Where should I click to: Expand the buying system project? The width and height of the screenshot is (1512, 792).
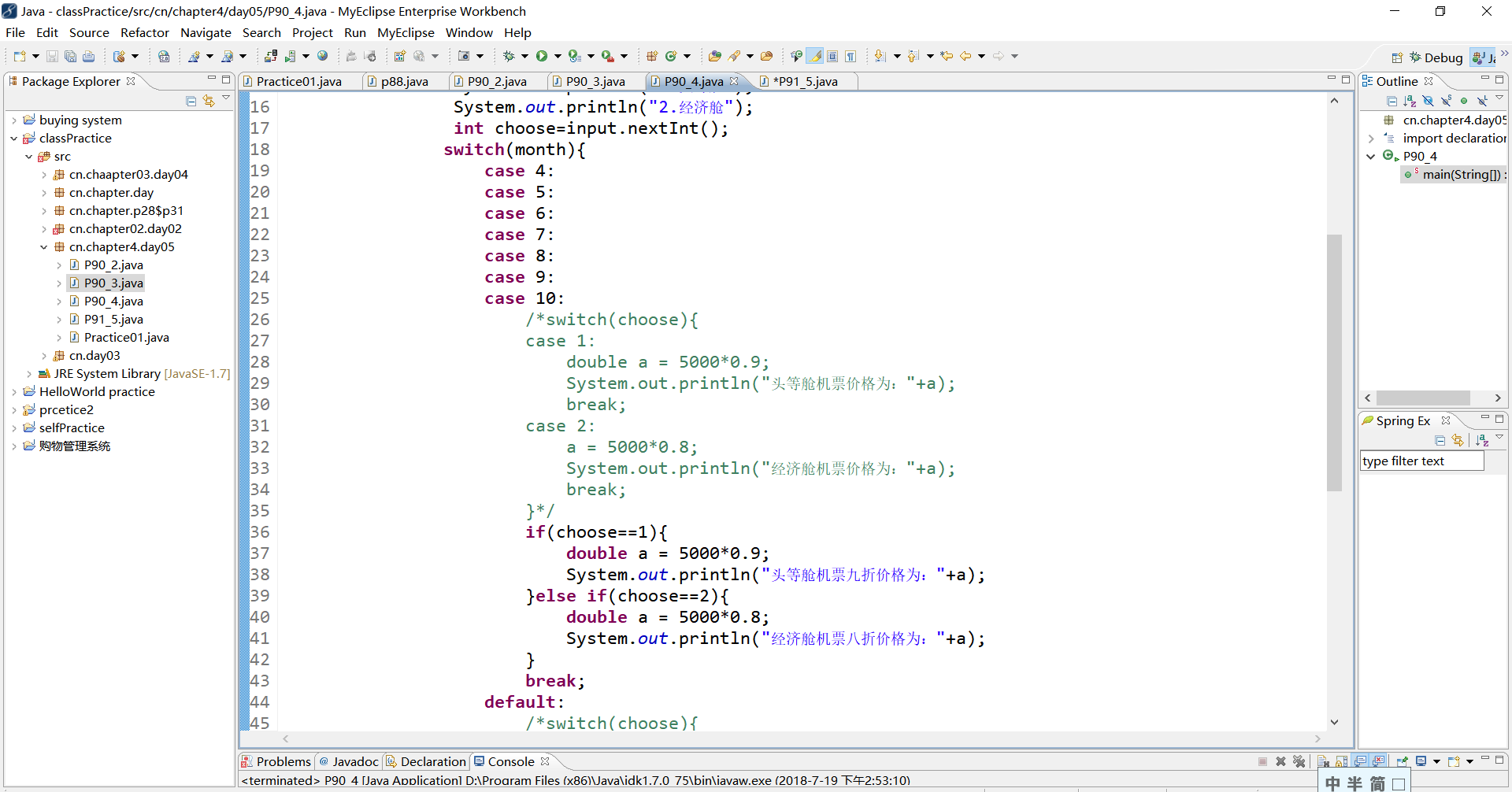[x=14, y=120]
